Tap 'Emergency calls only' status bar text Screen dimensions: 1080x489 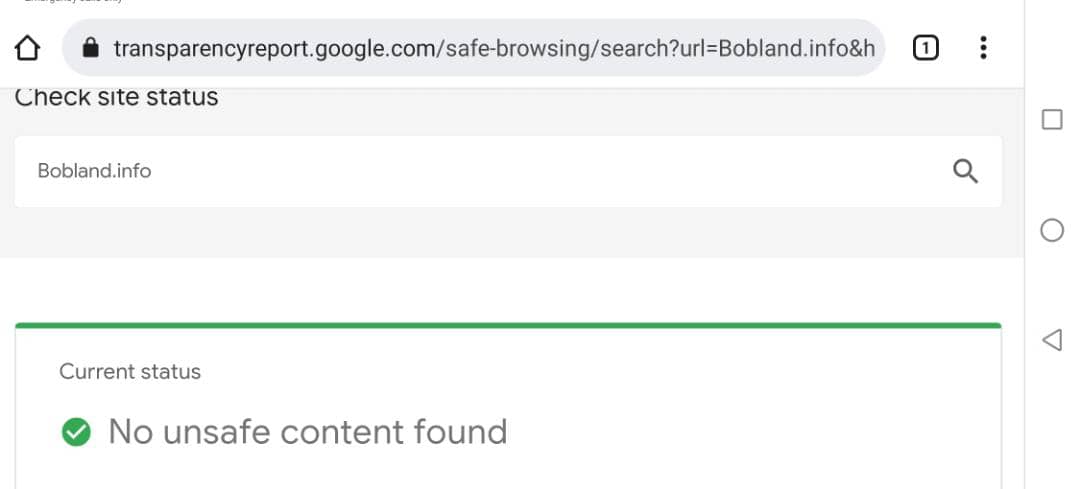coord(72,1)
